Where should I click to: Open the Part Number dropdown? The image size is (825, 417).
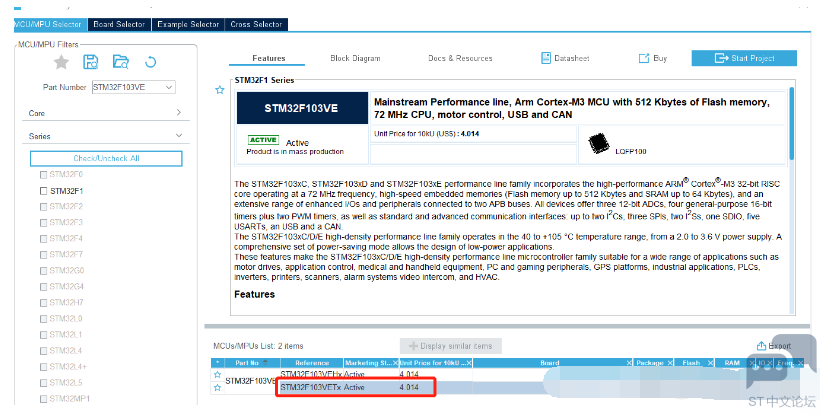(169, 87)
